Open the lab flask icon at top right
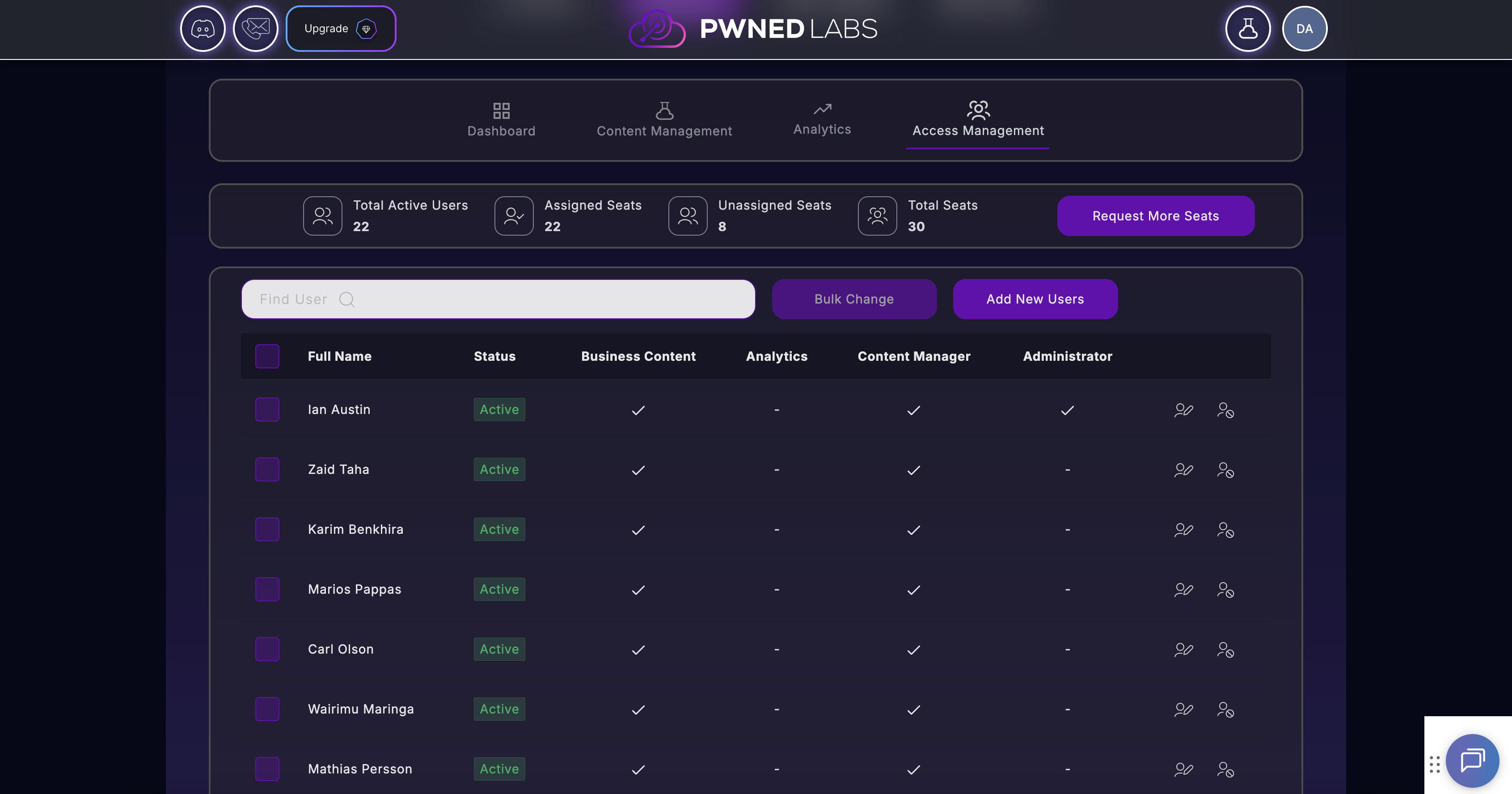Viewport: 1512px width, 794px height. [1247, 29]
